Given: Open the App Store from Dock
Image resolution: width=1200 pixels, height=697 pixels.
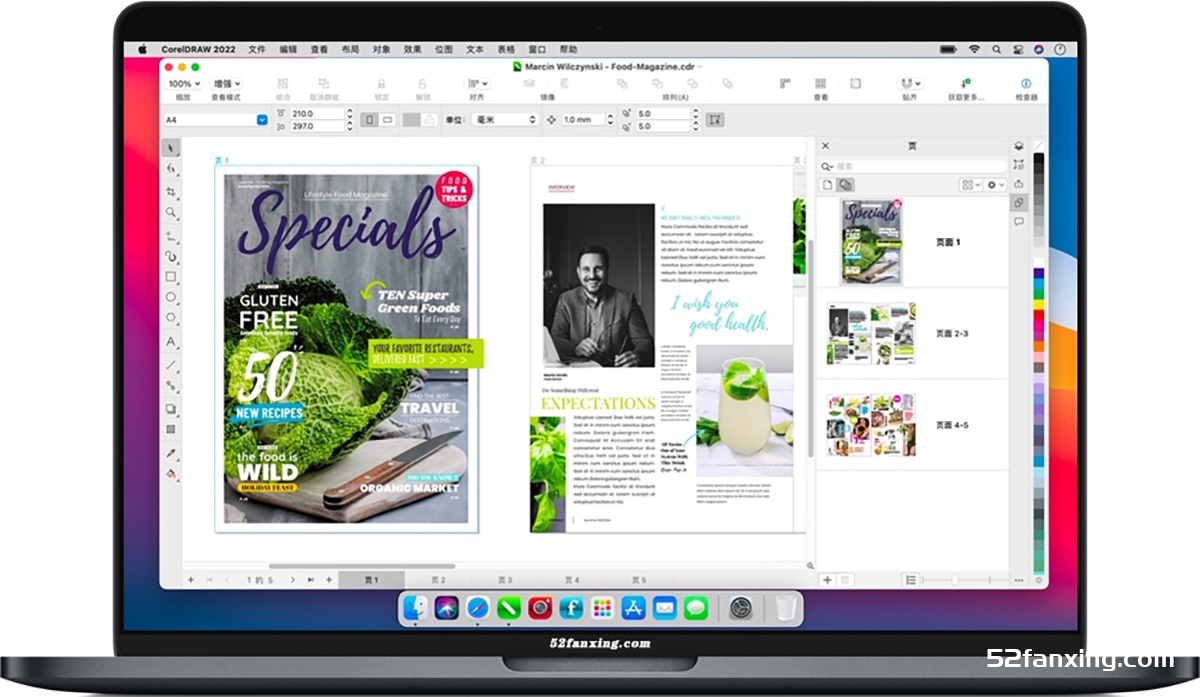Looking at the screenshot, I should (x=633, y=607).
